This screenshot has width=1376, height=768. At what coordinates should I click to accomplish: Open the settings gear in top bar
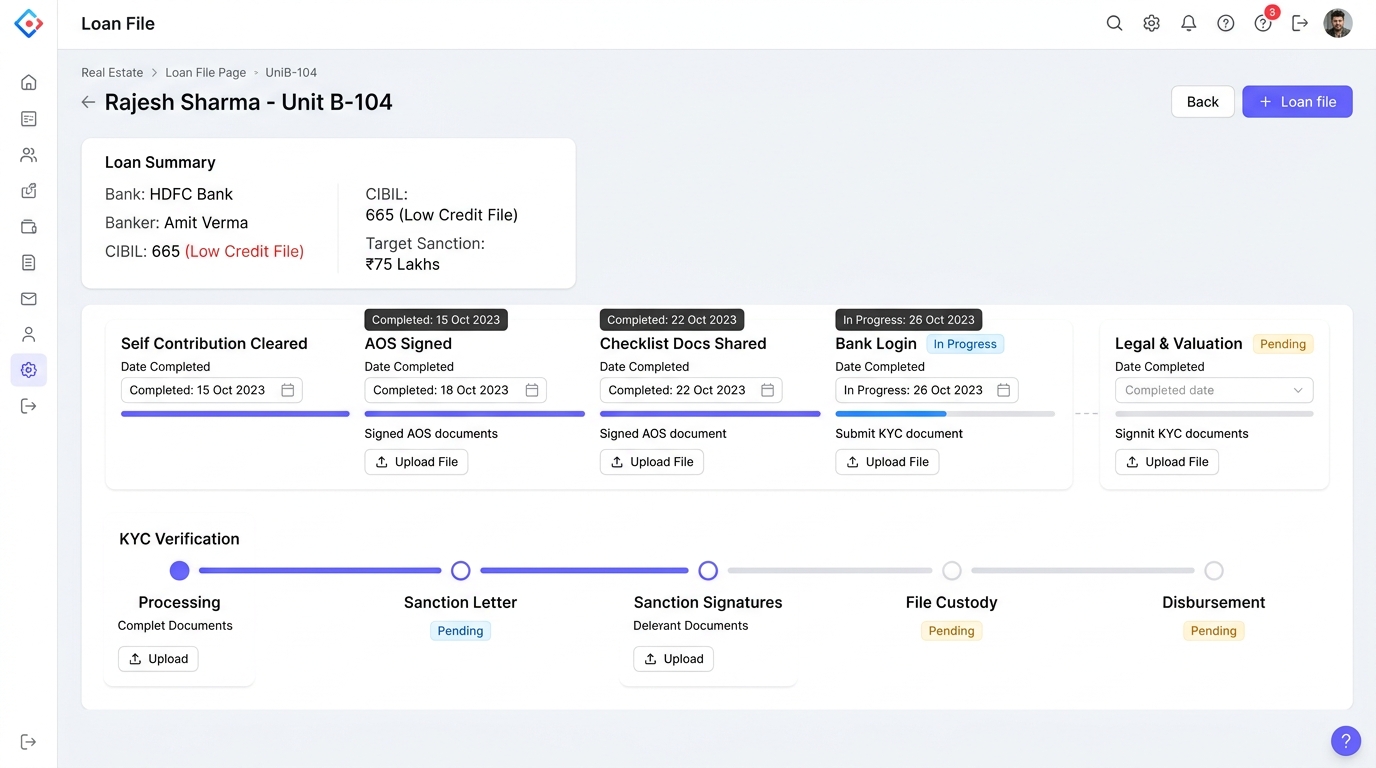tap(1151, 23)
